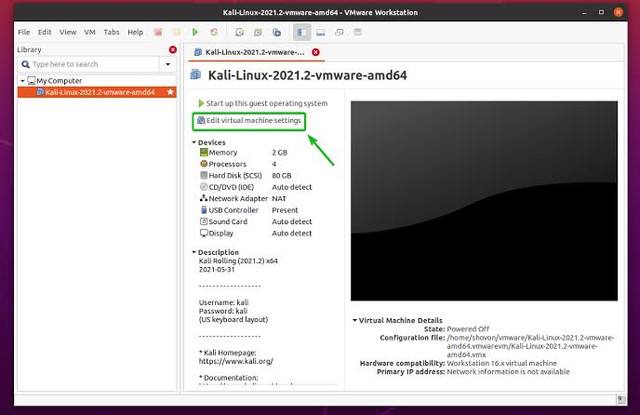Click the configuration file path text
Viewport: 640px width, 415px height.
[530, 346]
